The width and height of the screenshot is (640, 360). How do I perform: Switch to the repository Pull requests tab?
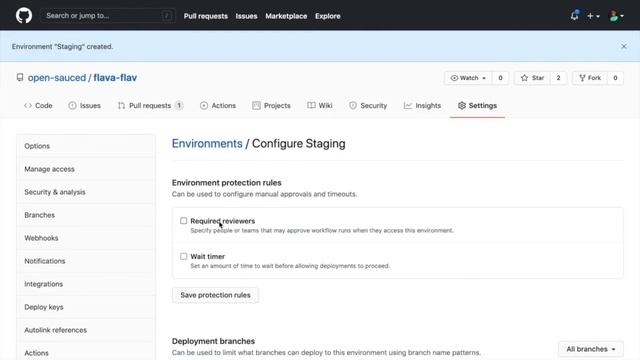point(150,105)
